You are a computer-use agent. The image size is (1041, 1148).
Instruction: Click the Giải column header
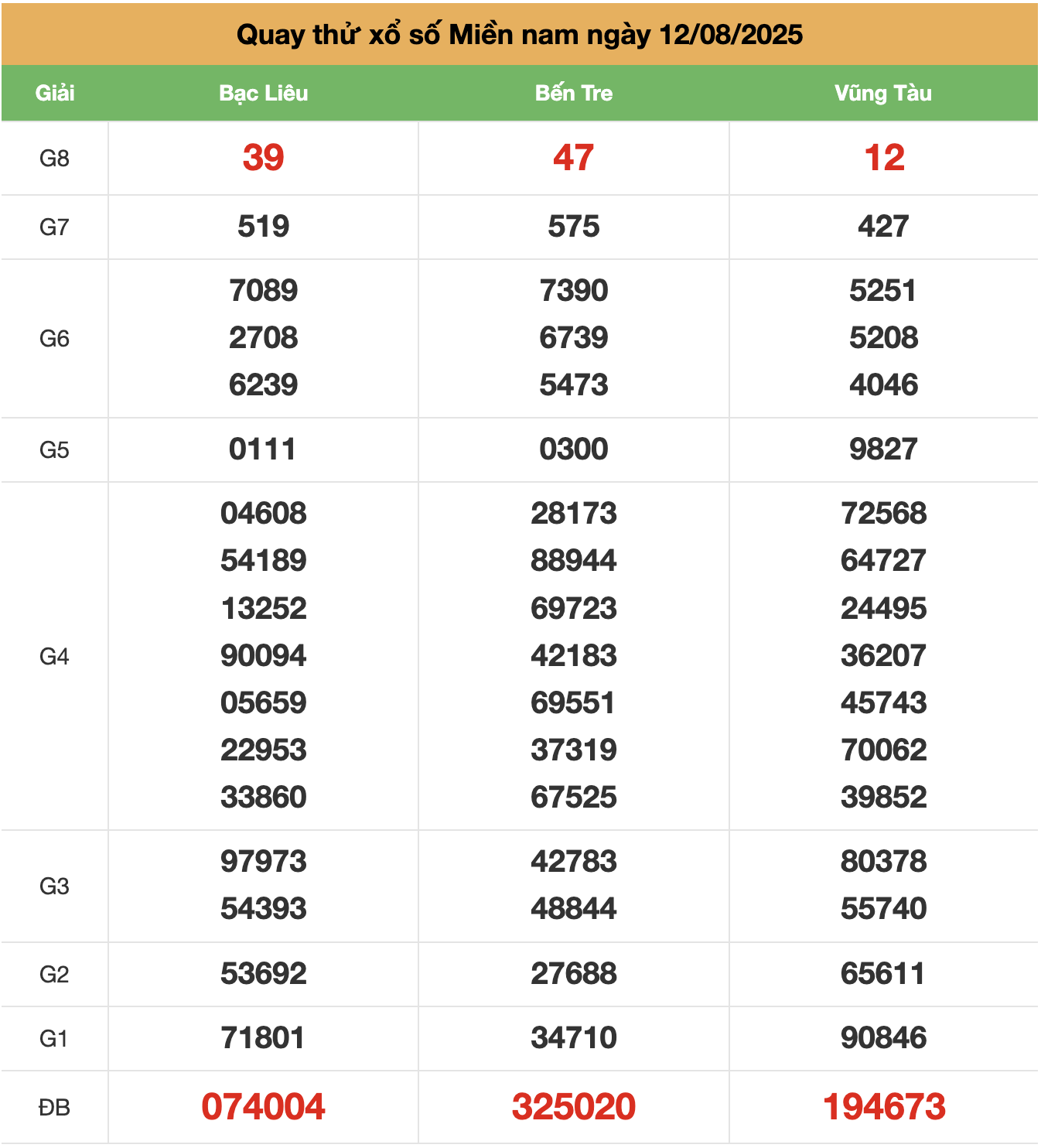[55, 94]
